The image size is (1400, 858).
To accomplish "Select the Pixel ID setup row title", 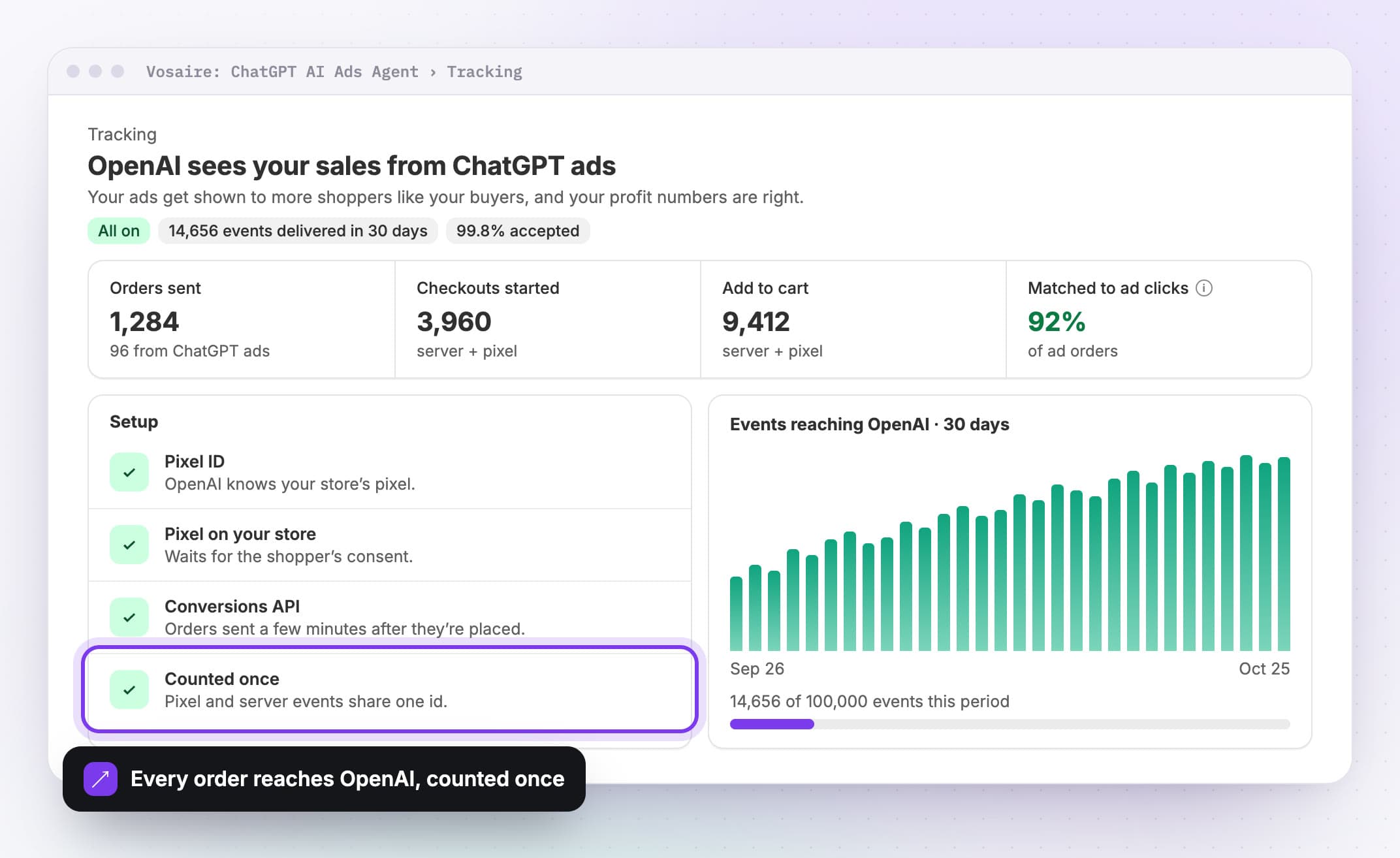I will click(195, 462).
